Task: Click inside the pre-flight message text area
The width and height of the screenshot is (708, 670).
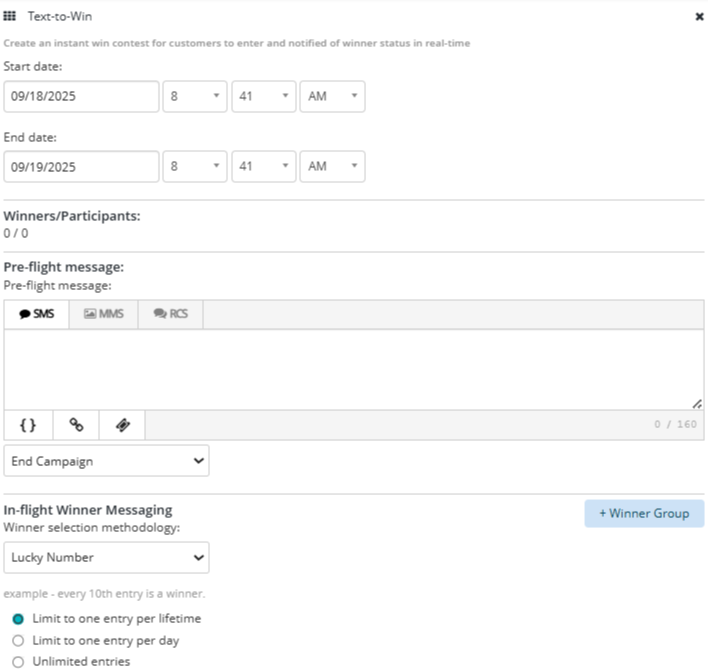Action: click(x=353, y=369)
